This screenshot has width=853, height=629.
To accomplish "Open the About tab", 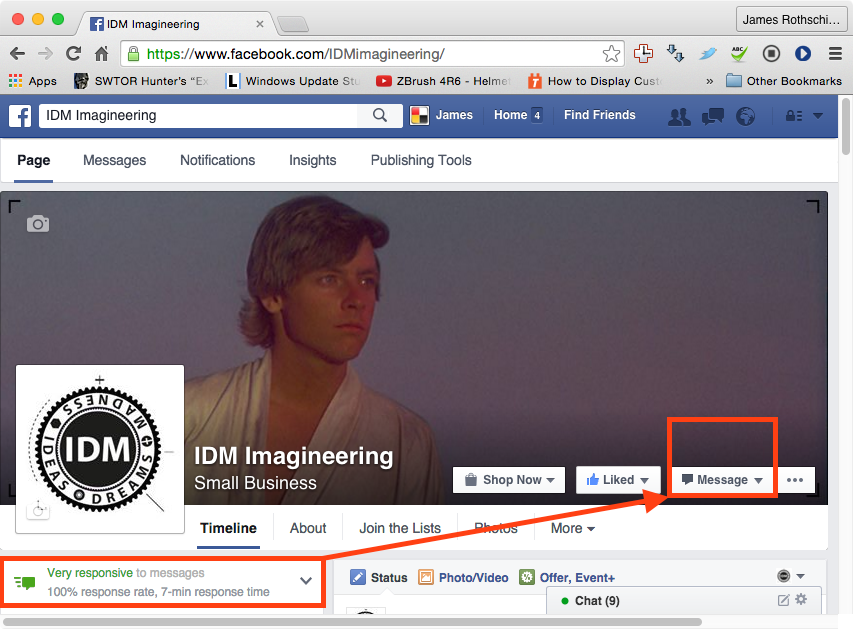I will (x=308, y=528).
